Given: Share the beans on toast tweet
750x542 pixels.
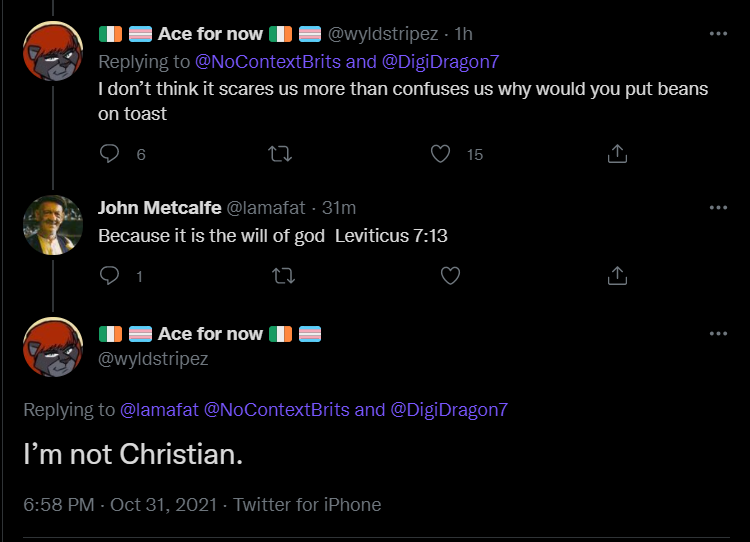Looking at the screenshot, I should pos(617,154).
